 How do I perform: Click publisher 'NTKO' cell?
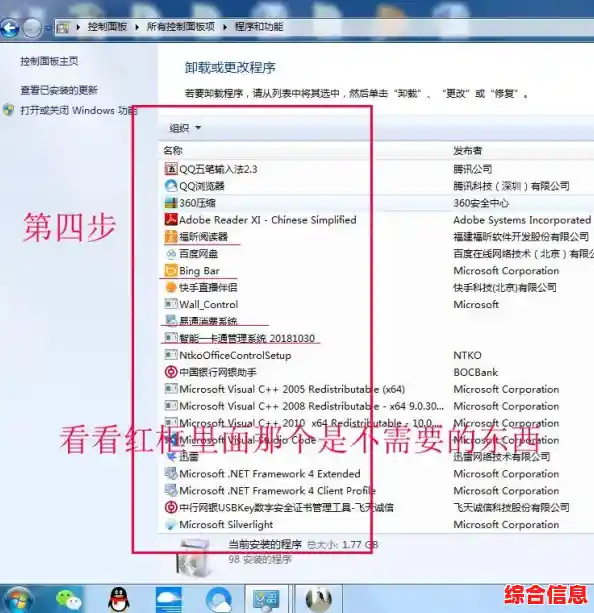click(x=467, y=355)
